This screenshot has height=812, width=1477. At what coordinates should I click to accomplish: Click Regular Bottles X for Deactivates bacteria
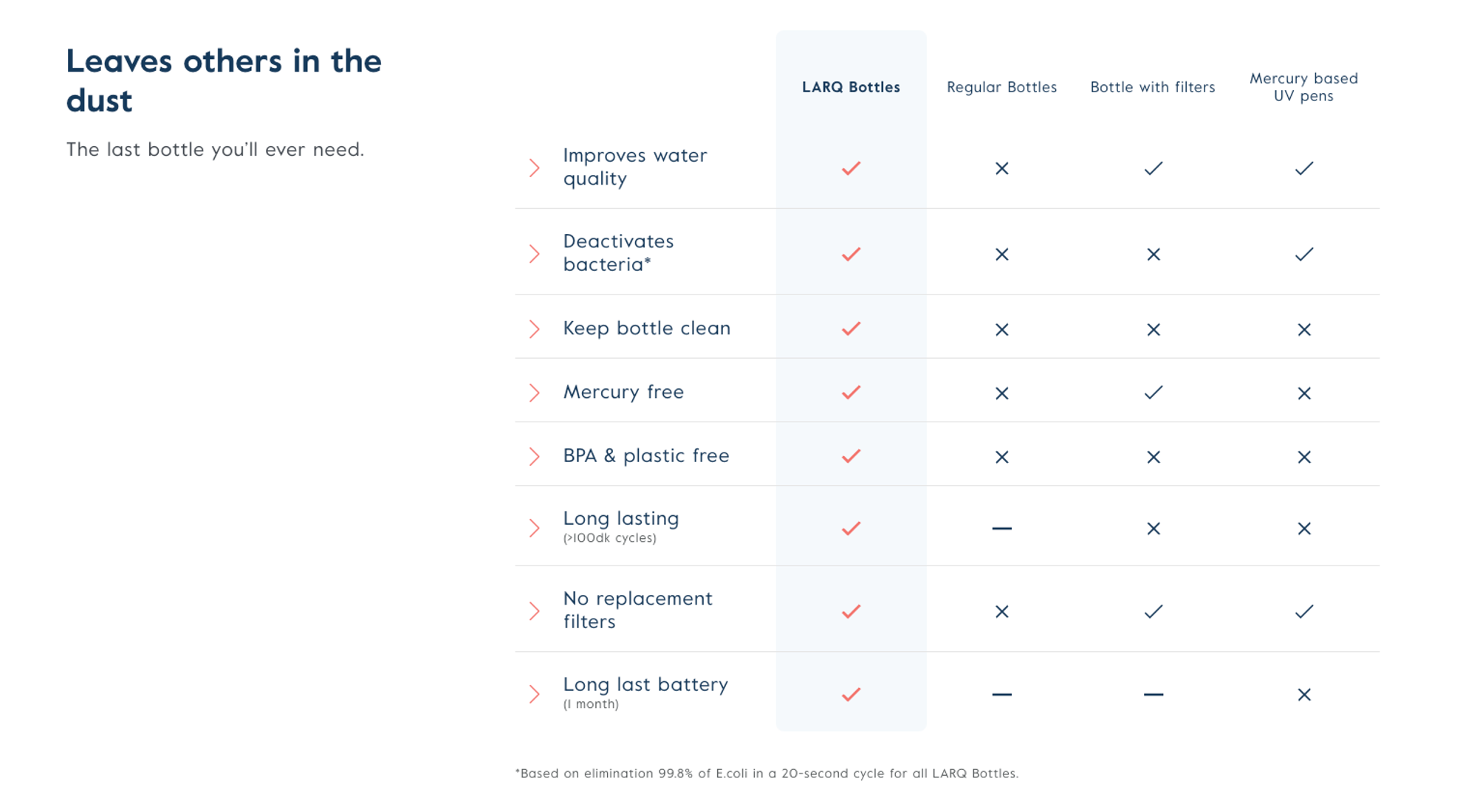(1002, 255)
